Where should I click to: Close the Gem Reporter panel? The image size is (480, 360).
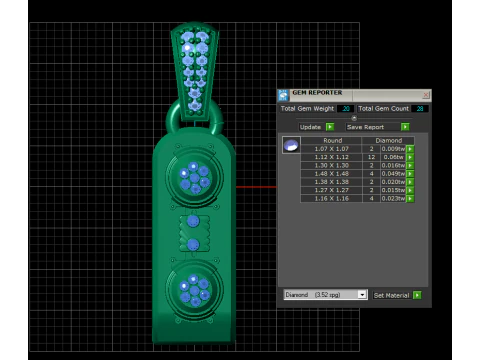coord(426,95)
